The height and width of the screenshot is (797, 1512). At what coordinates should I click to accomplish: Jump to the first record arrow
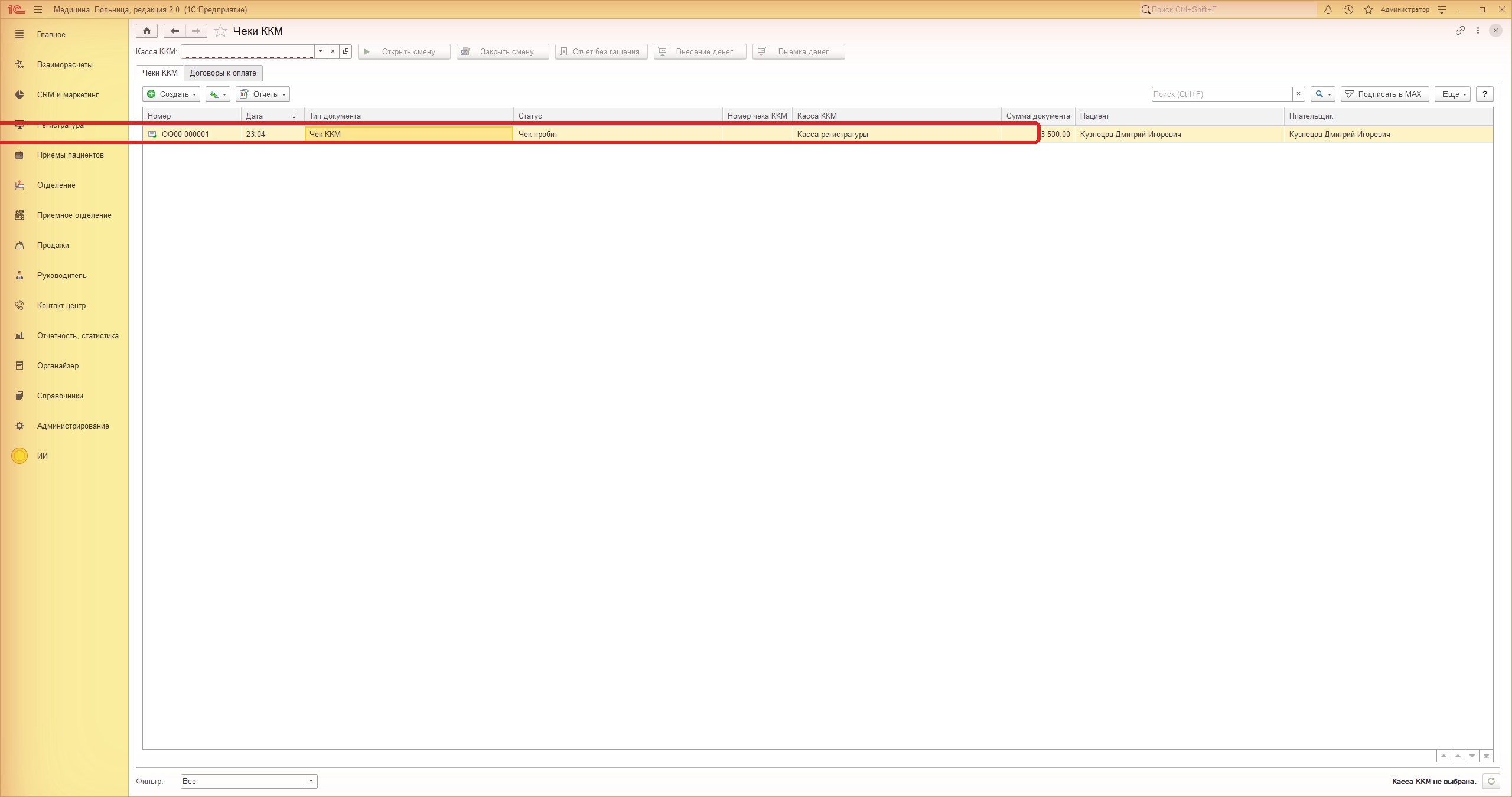1443,756
